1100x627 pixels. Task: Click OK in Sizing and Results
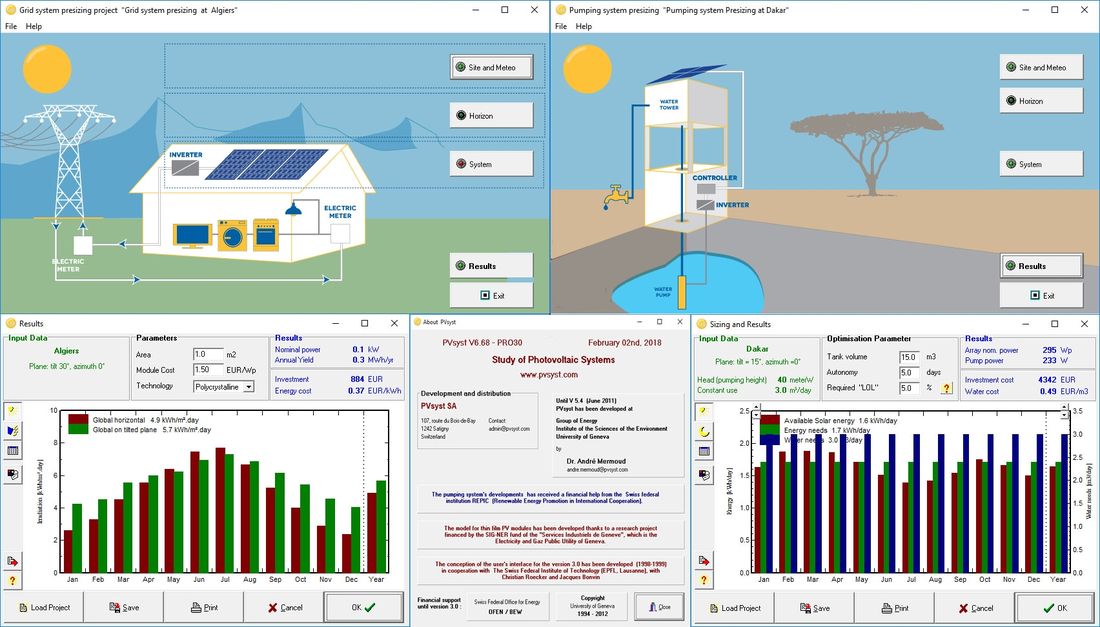1054,608
